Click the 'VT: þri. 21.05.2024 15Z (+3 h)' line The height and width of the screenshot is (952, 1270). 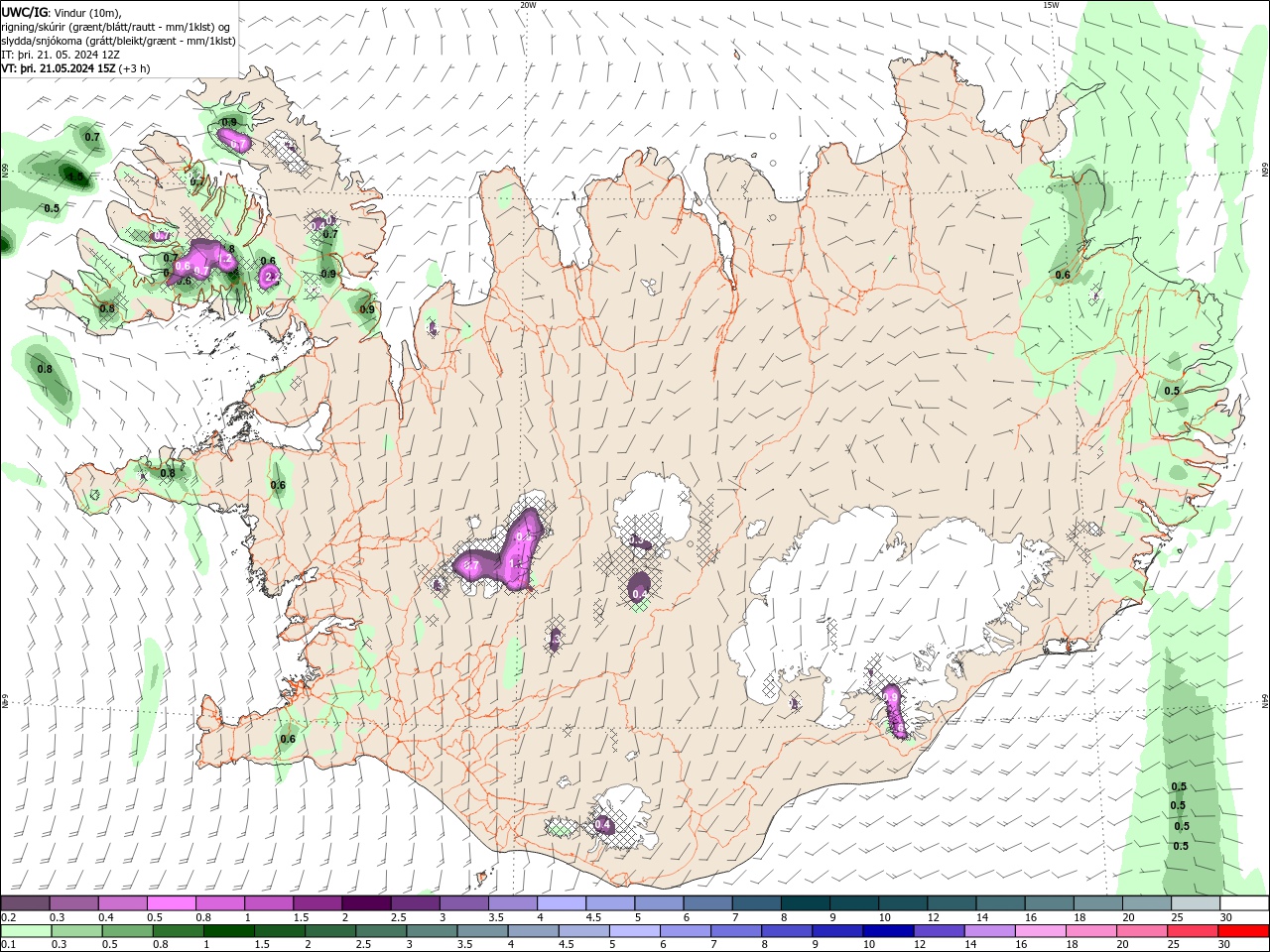pyautogui.click(x=76, y=68)
